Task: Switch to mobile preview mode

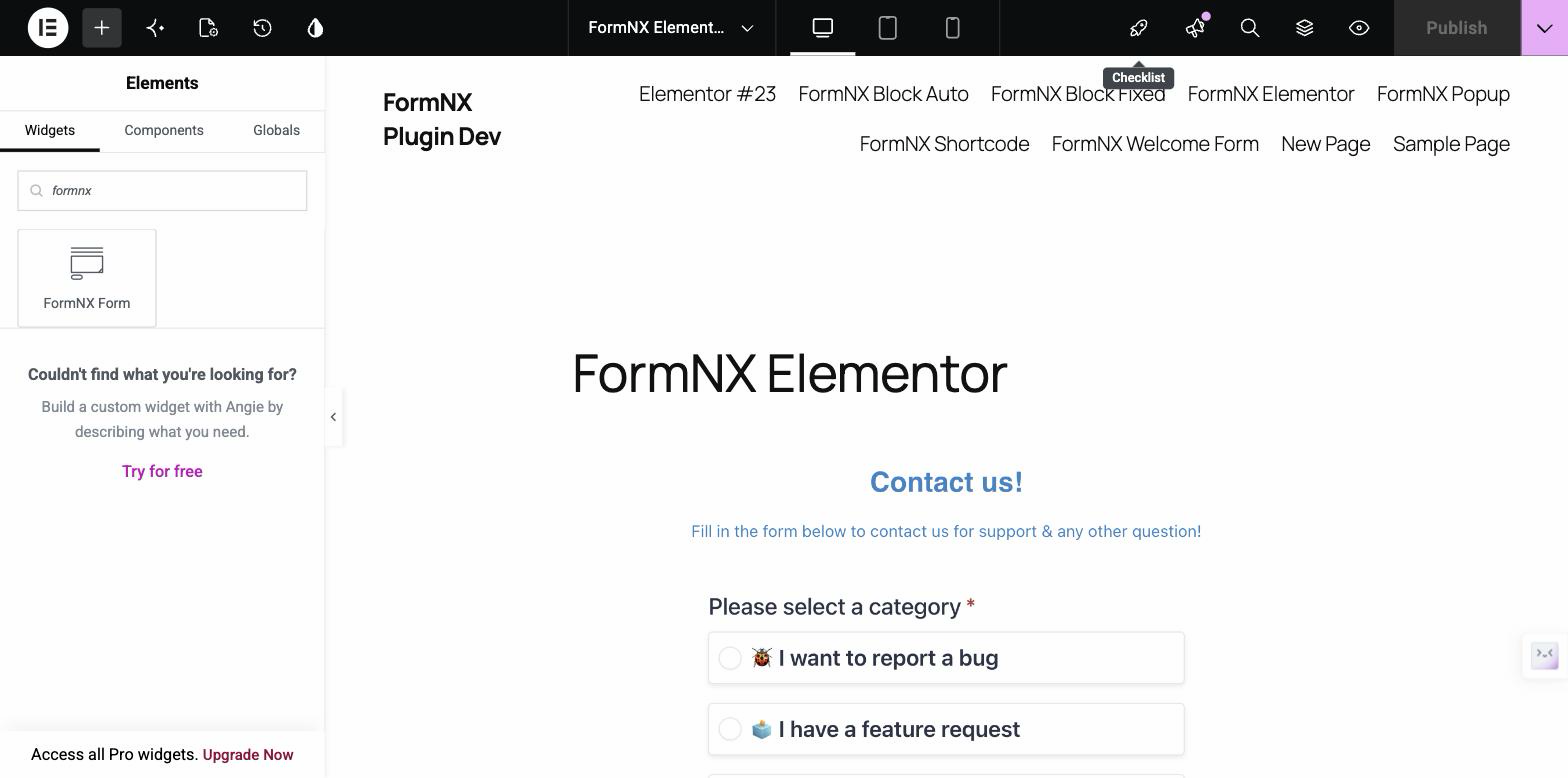Action: coord(952,28)
